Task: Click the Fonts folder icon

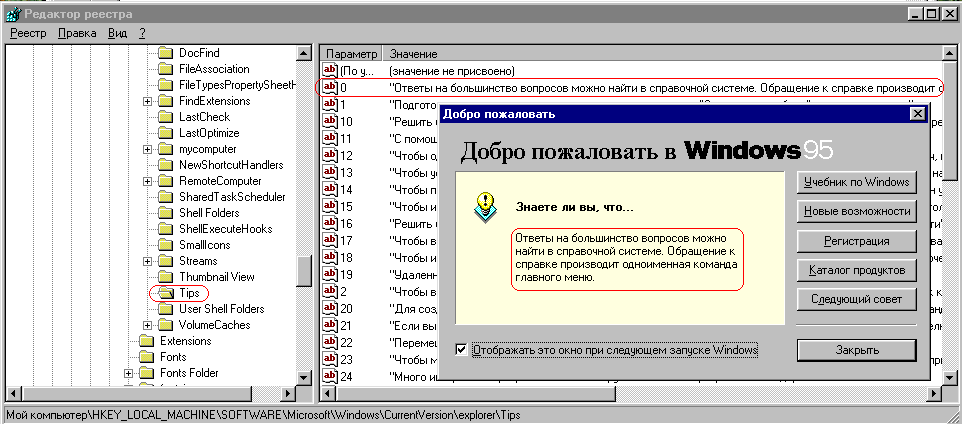Action: pyautogui.click(x=146, y=357)
